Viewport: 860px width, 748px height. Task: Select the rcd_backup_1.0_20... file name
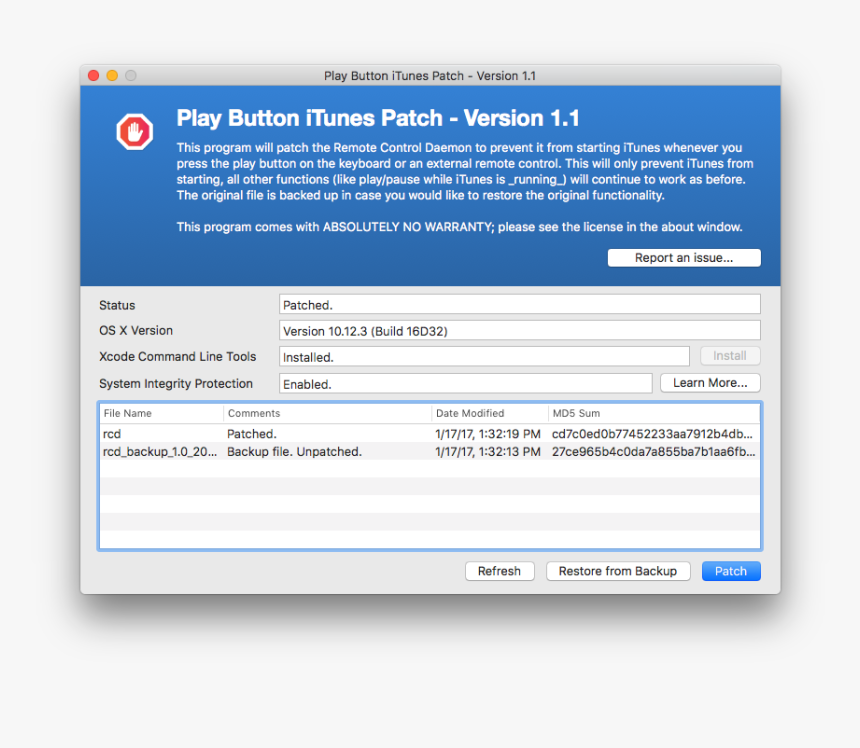160,452
